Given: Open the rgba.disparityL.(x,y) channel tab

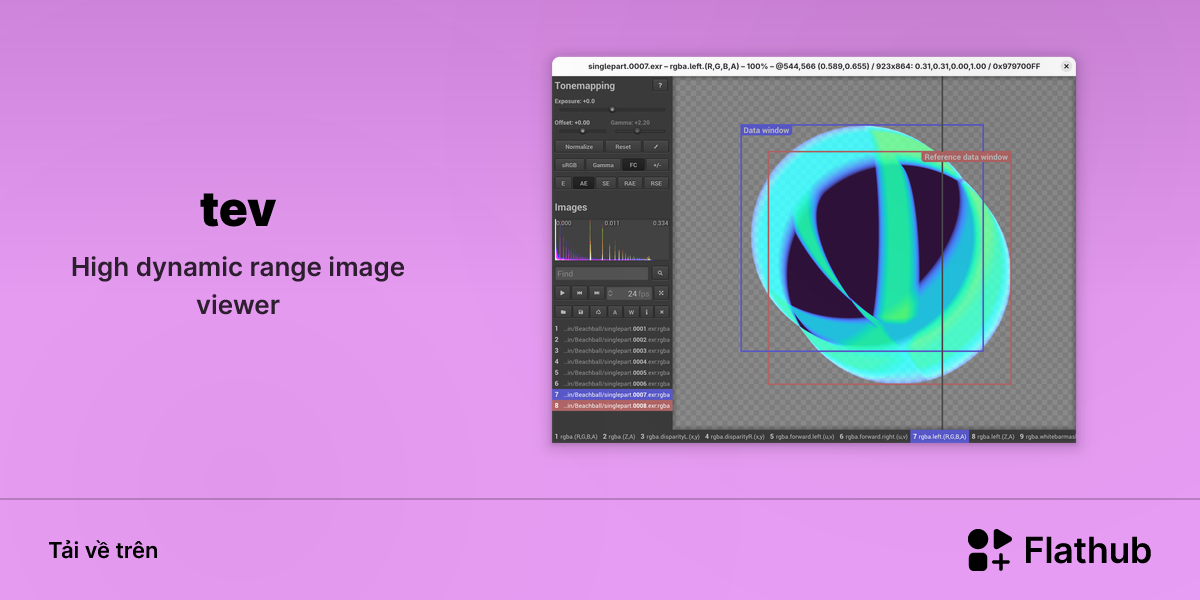Looking at the screenshot, I should (670, 436).
